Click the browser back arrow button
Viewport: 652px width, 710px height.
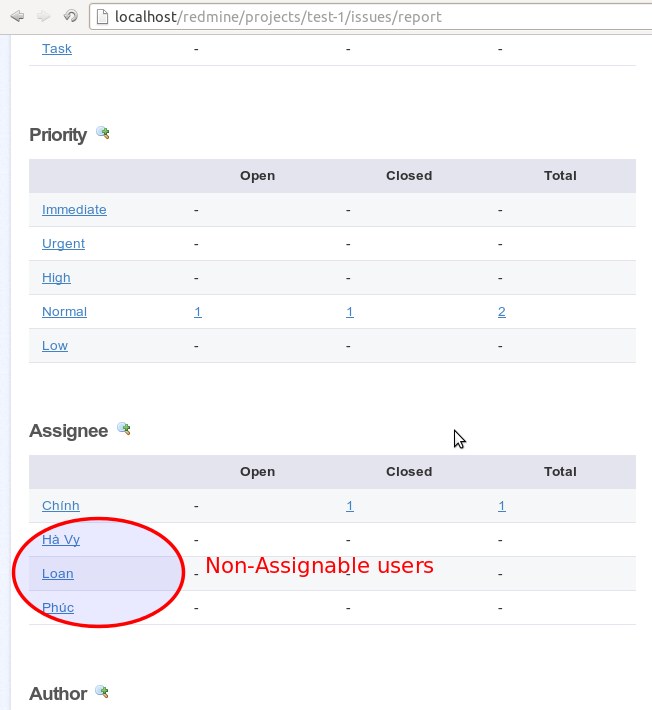click(x=17, y=16)
